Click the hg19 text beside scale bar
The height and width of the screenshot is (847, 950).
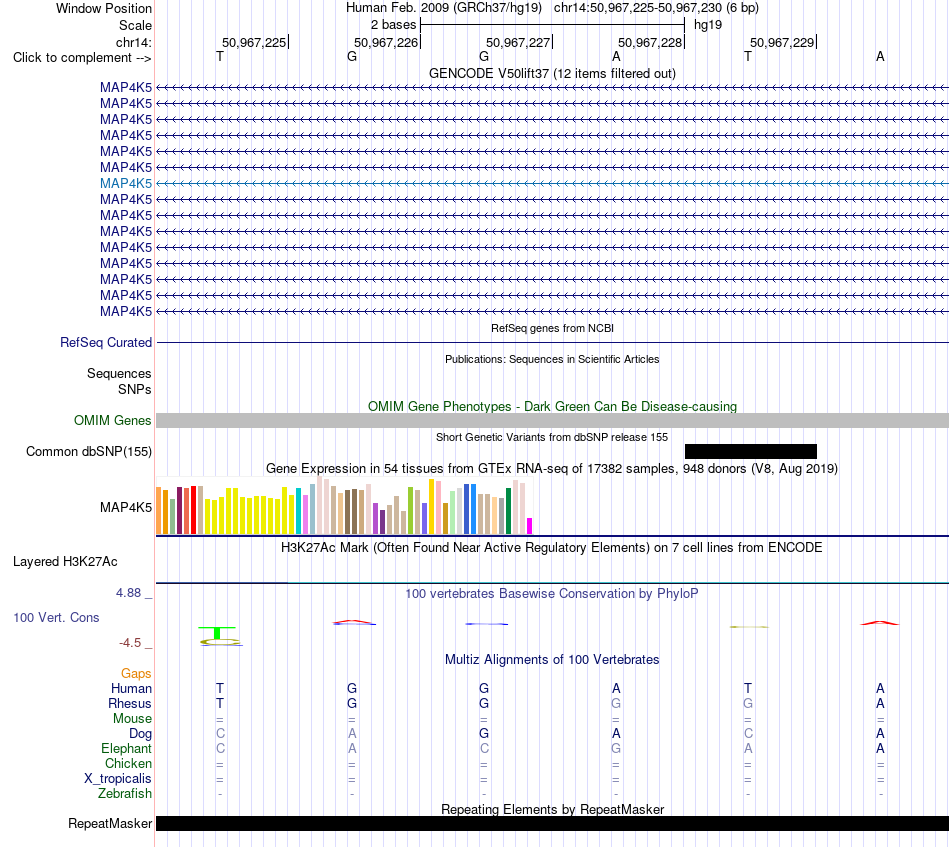[708, 25]
